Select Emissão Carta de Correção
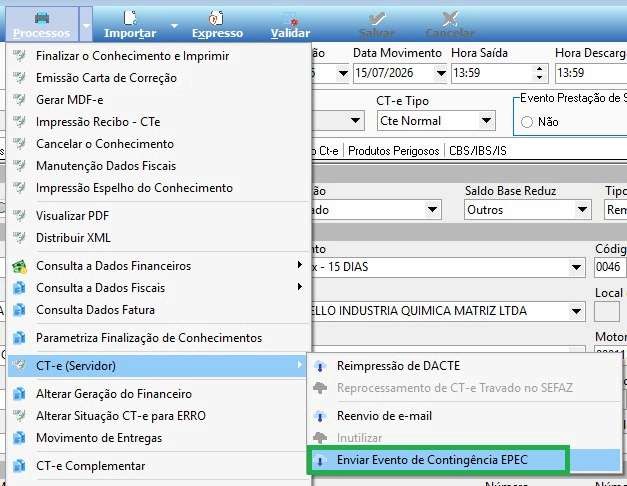 tap(106, 78)
